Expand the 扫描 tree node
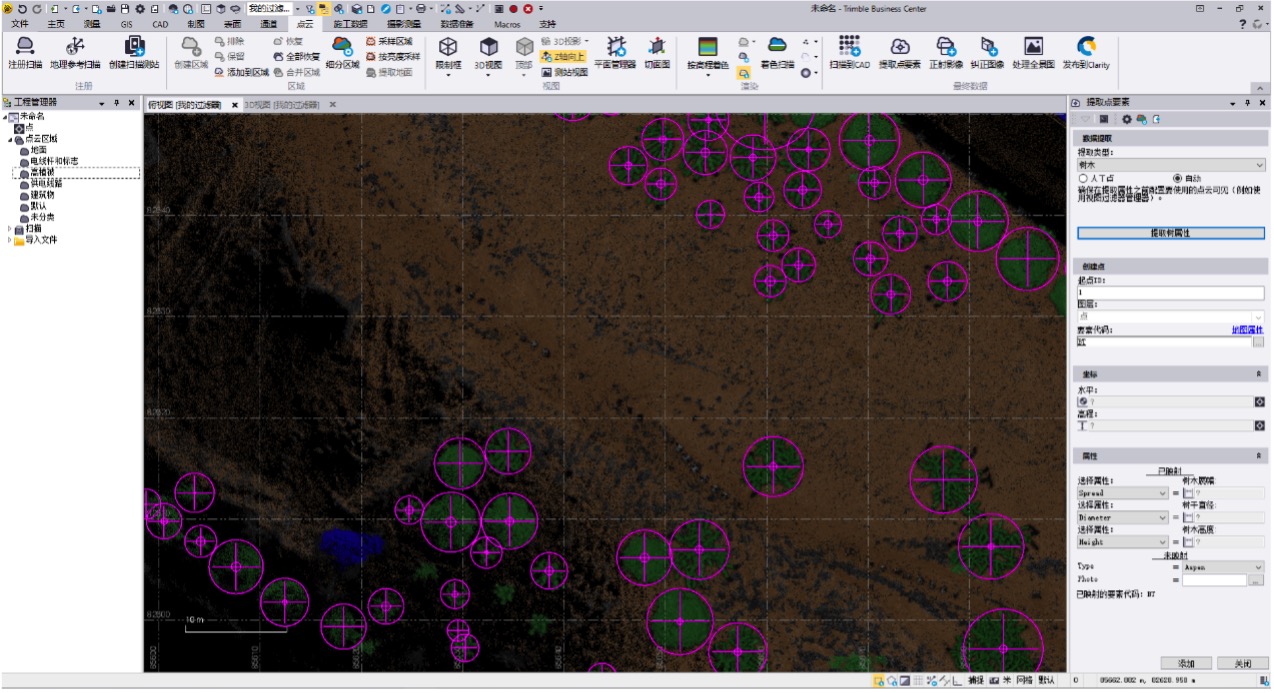 tap(9, 228)
